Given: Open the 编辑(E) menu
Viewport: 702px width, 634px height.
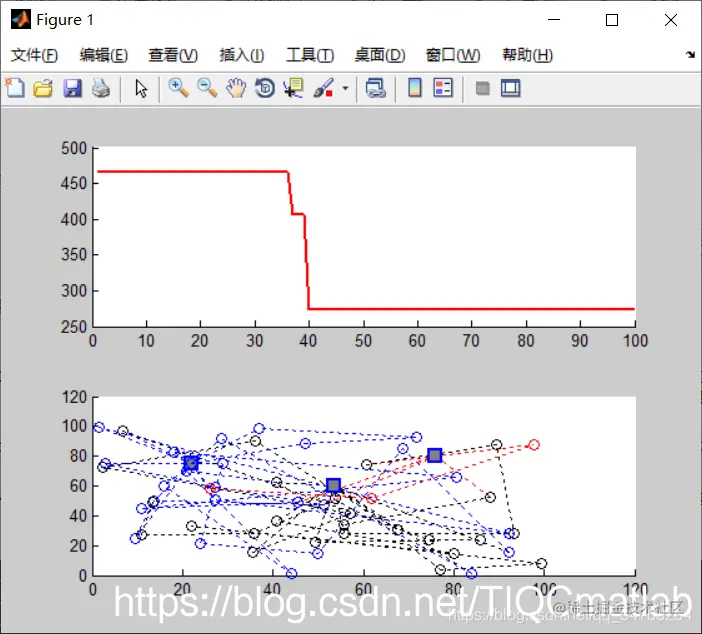Looking at the screenshot, I should pyautogui.click(x=104, y=55).
